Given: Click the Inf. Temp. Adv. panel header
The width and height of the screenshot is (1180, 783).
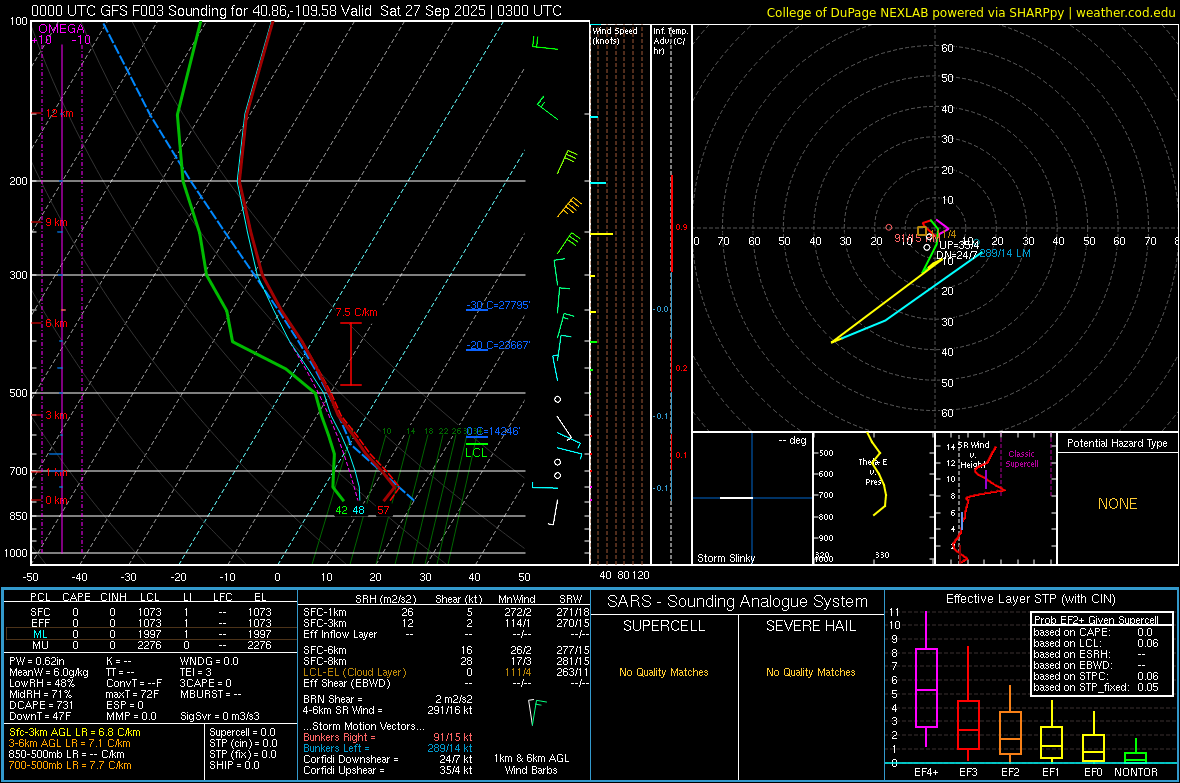Looking at the screenshot, I should (670, 41).
